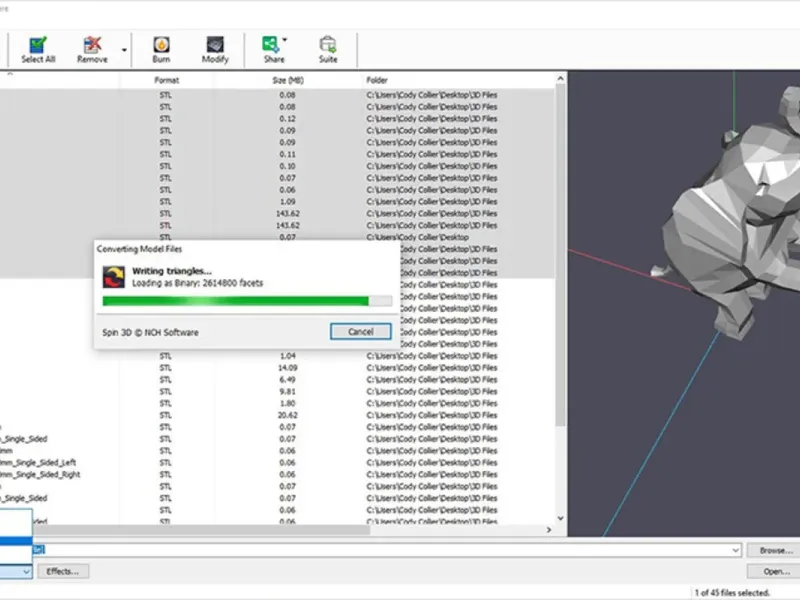
Task: Click the Spin 3D converting dialog icon
Action: point(113,277)
